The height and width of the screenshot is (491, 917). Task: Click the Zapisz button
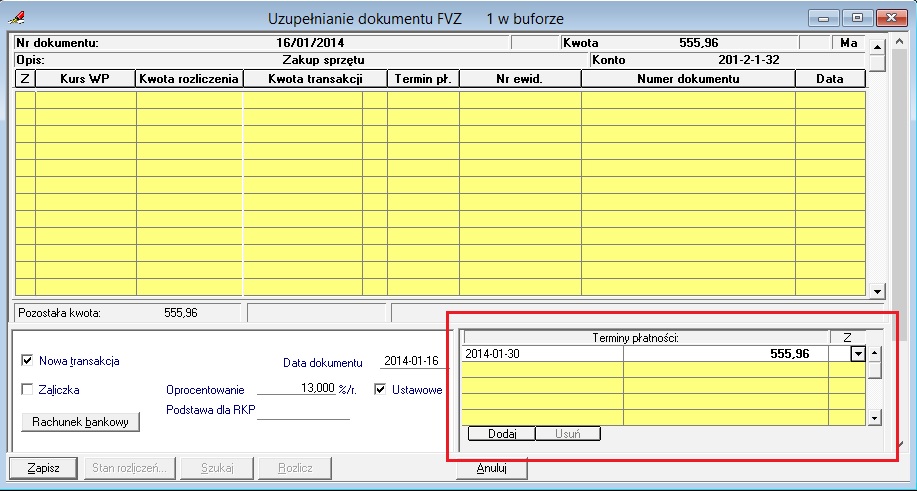click(x=44, y=467)
